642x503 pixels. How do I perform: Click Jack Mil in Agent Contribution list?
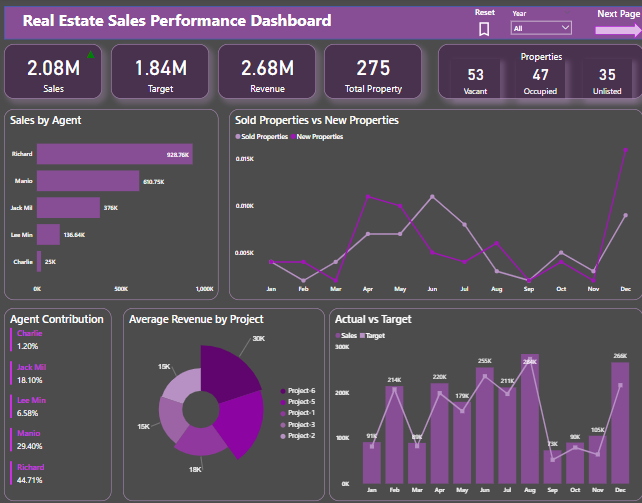pyautogui.click(x=30, y=367)
